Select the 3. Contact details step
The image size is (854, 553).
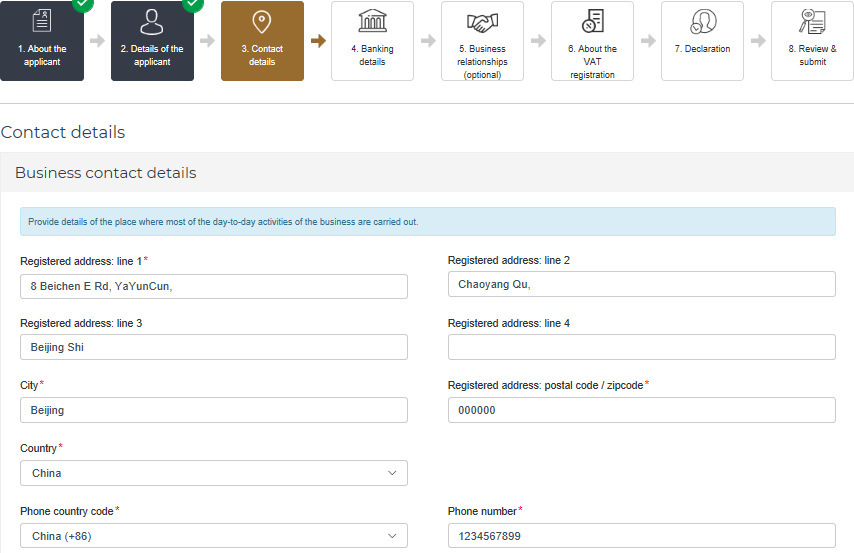click(x=263, y=41)
